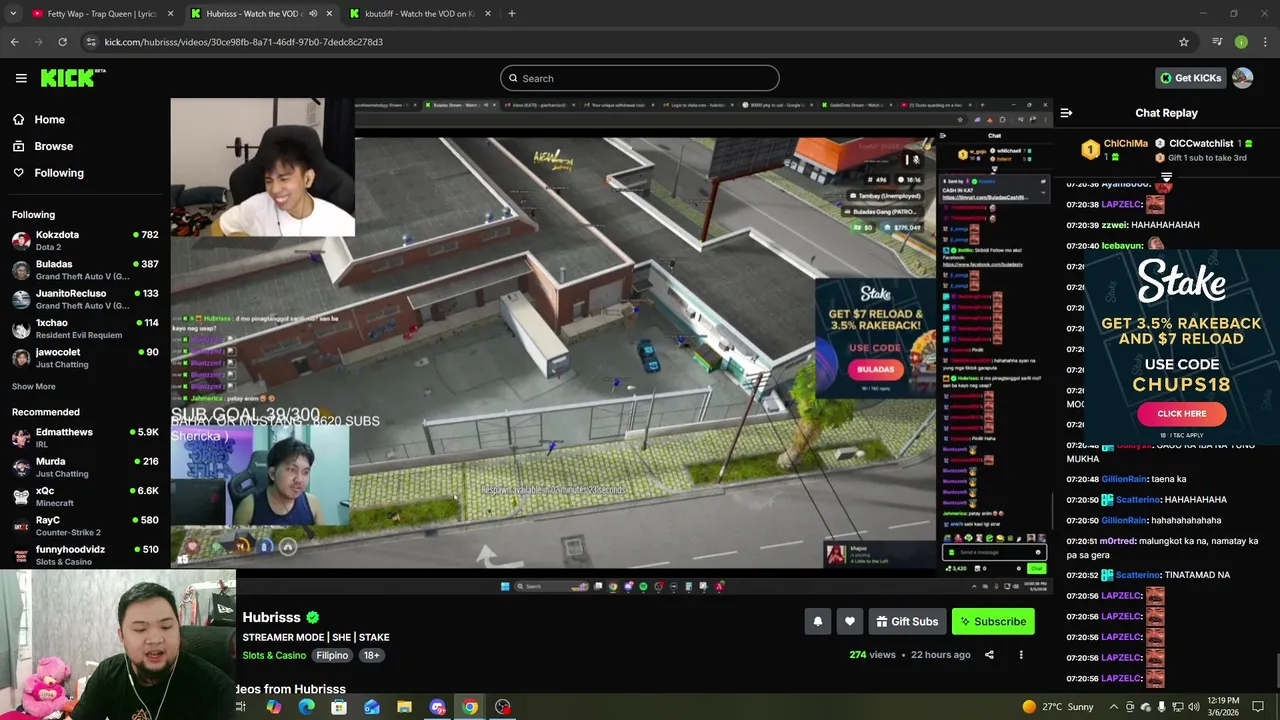Toggle follow heart for Hubrisss
Viewport: 1280px width, 720px height.
[x=850, y=622]
